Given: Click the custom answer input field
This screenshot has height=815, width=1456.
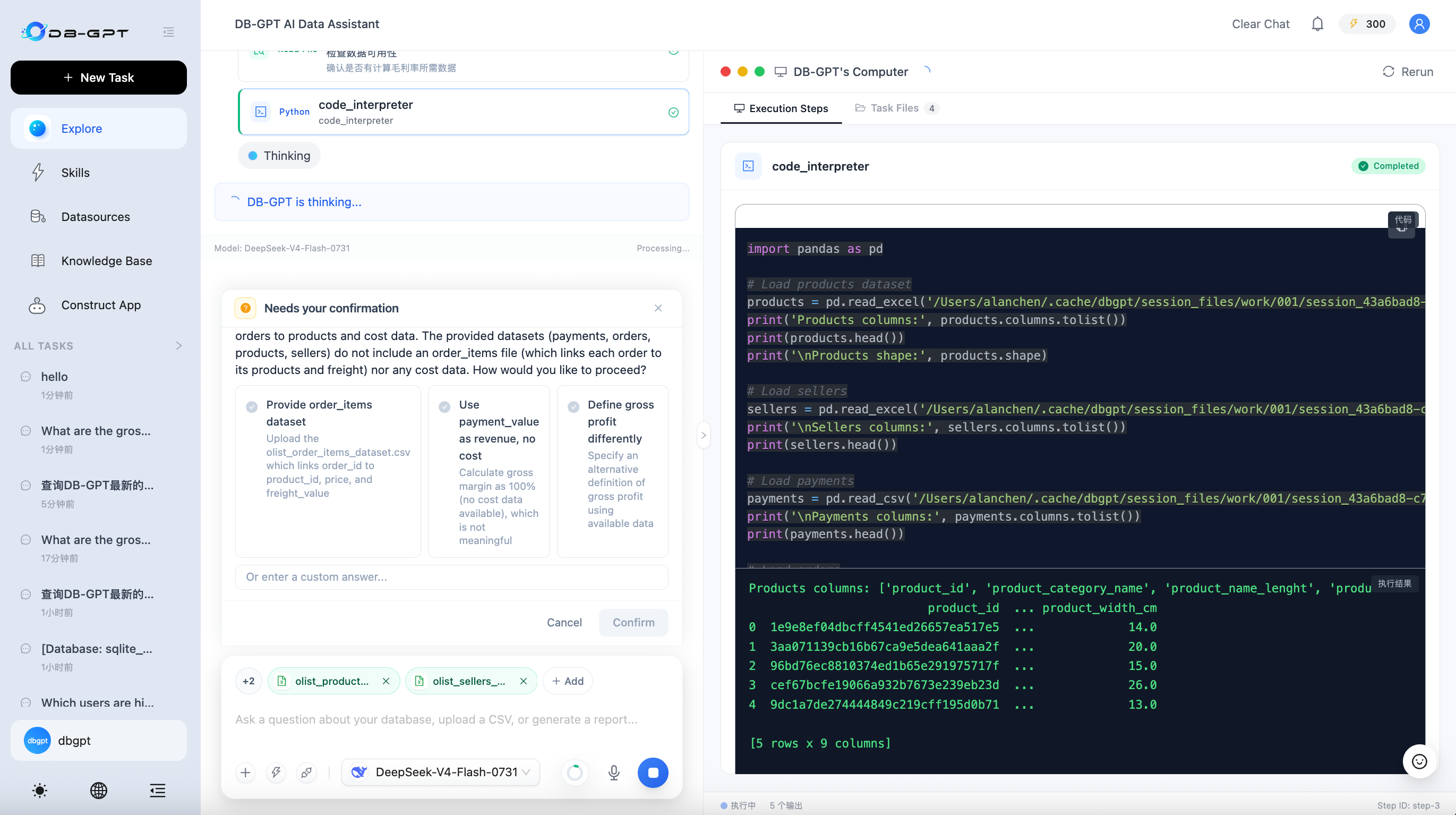Looking at the screenshot, I should pyautogui.click(x=451, y=577).
